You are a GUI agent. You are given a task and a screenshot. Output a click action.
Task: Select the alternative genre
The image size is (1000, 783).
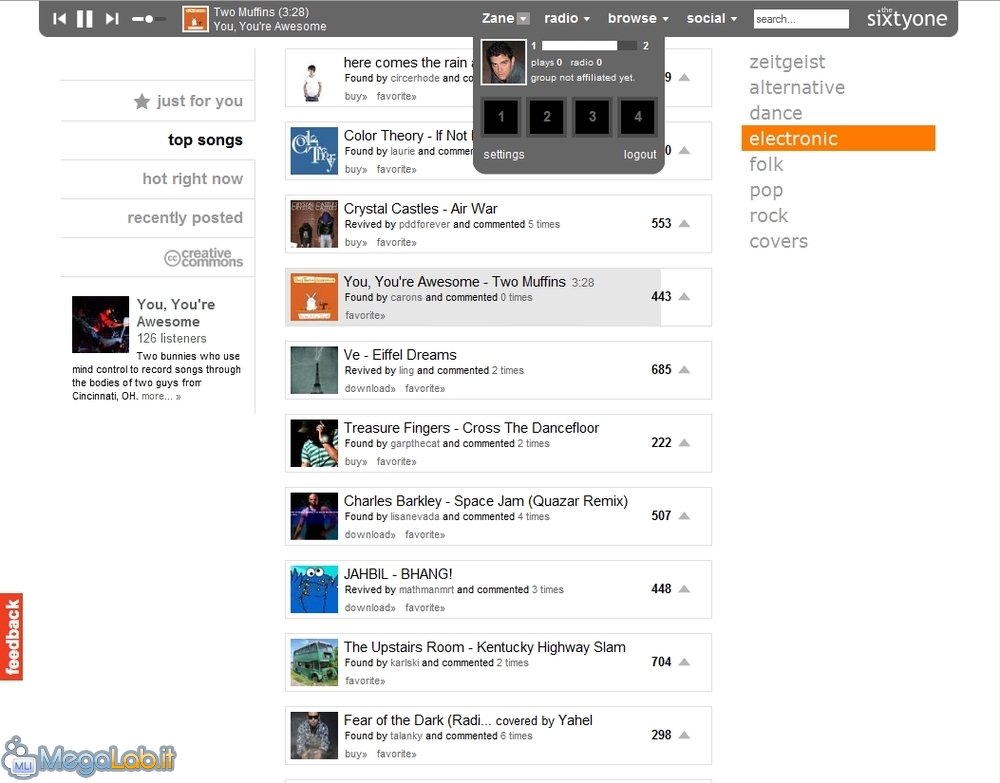797,87
